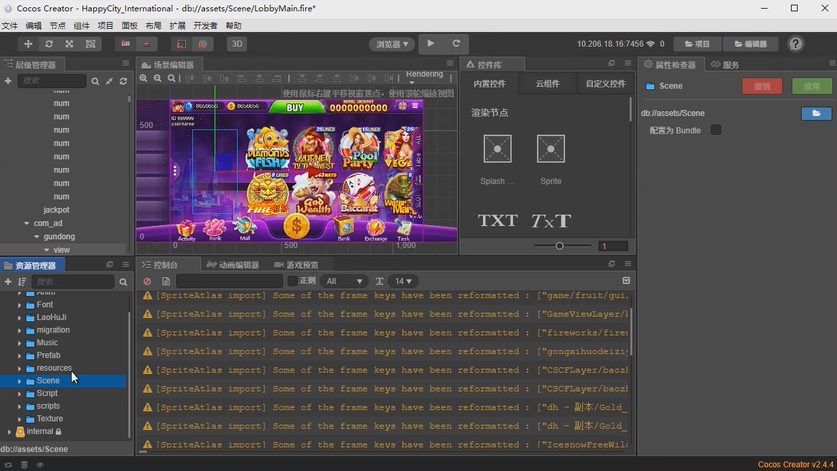Open the console font size 14 dropdown

pyautogui.click(x=404, y=281)
